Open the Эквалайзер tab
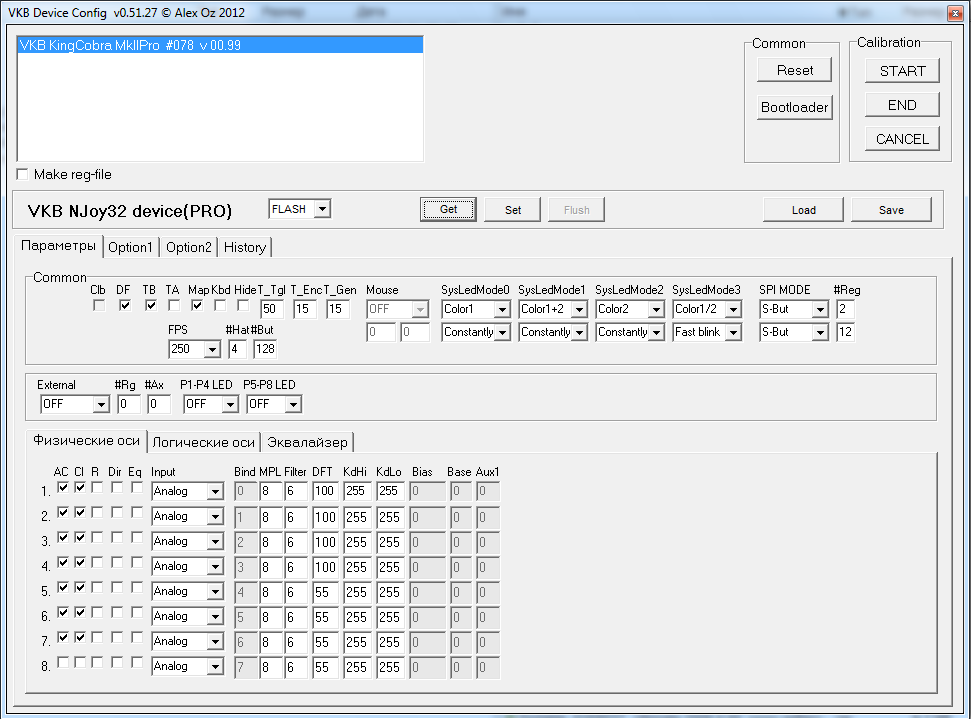This screenshot has height=719, width=971. click(x=307, y=442)
